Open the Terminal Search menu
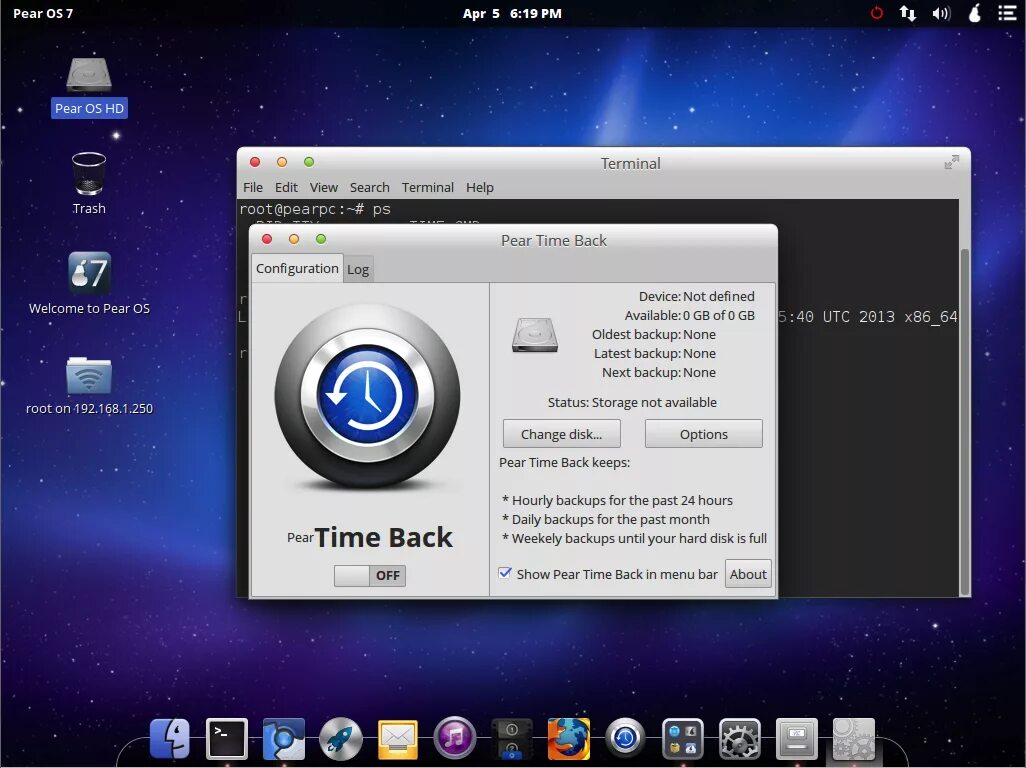 click(370, 188)
